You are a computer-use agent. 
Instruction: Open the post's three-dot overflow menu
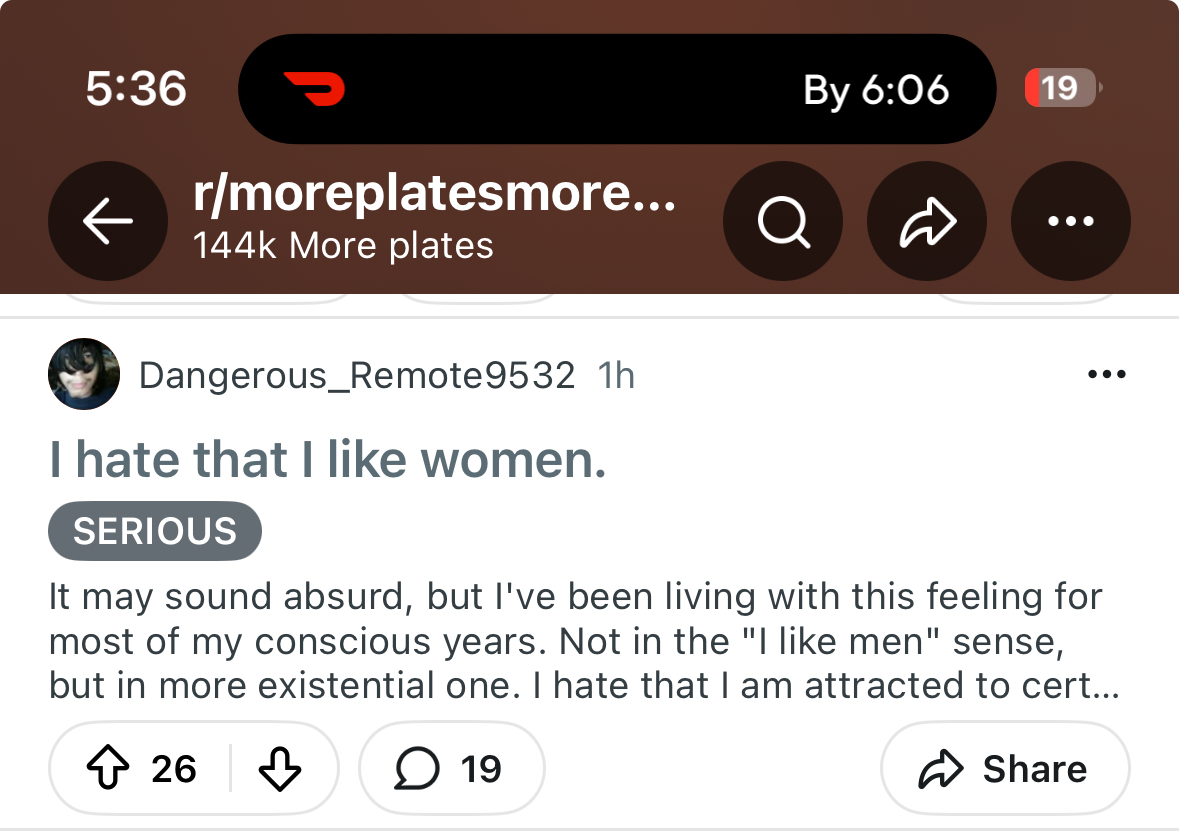[1106, 376]
